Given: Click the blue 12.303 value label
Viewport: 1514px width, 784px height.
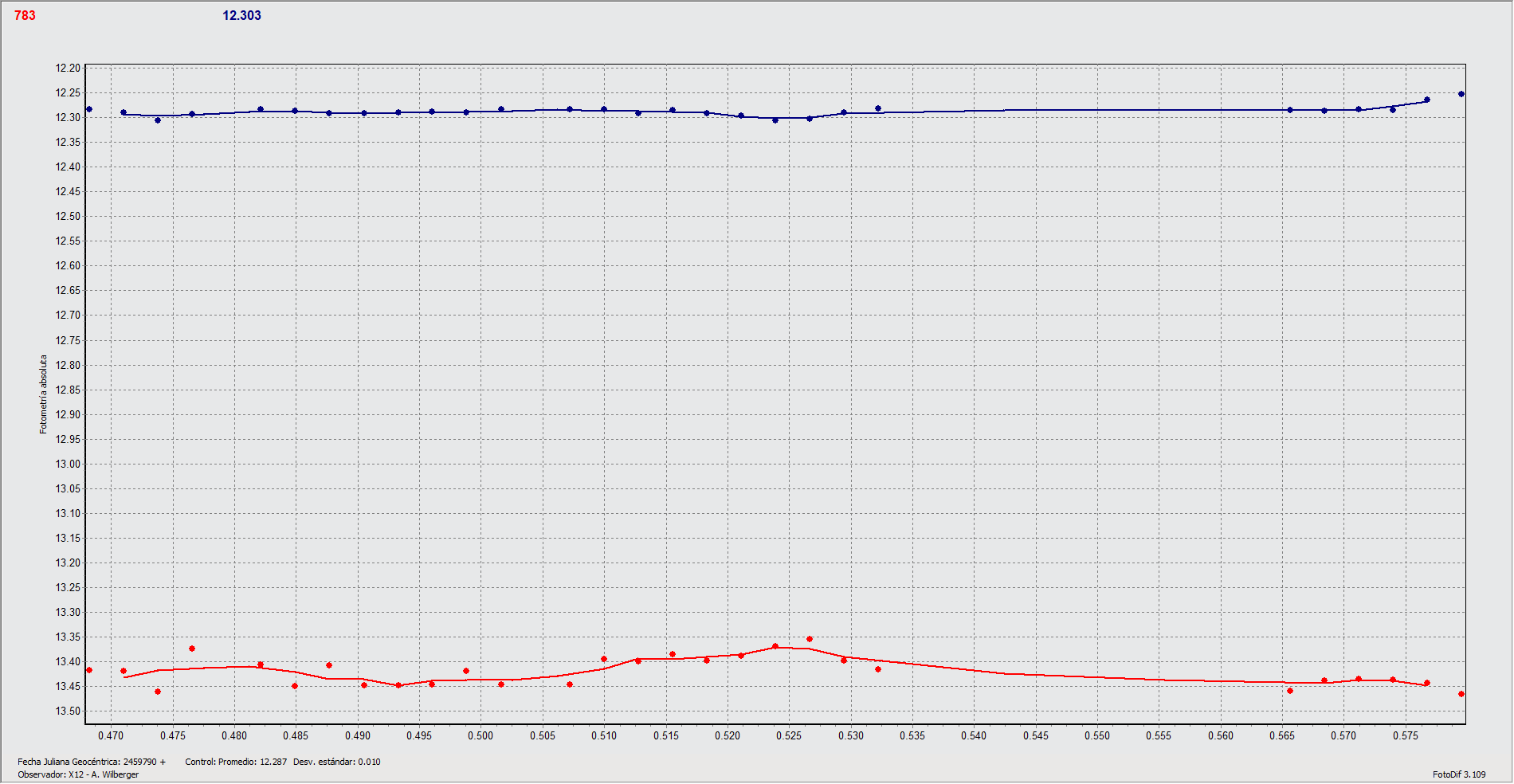Looking at the screenshot, I should [x=241, y=15].
